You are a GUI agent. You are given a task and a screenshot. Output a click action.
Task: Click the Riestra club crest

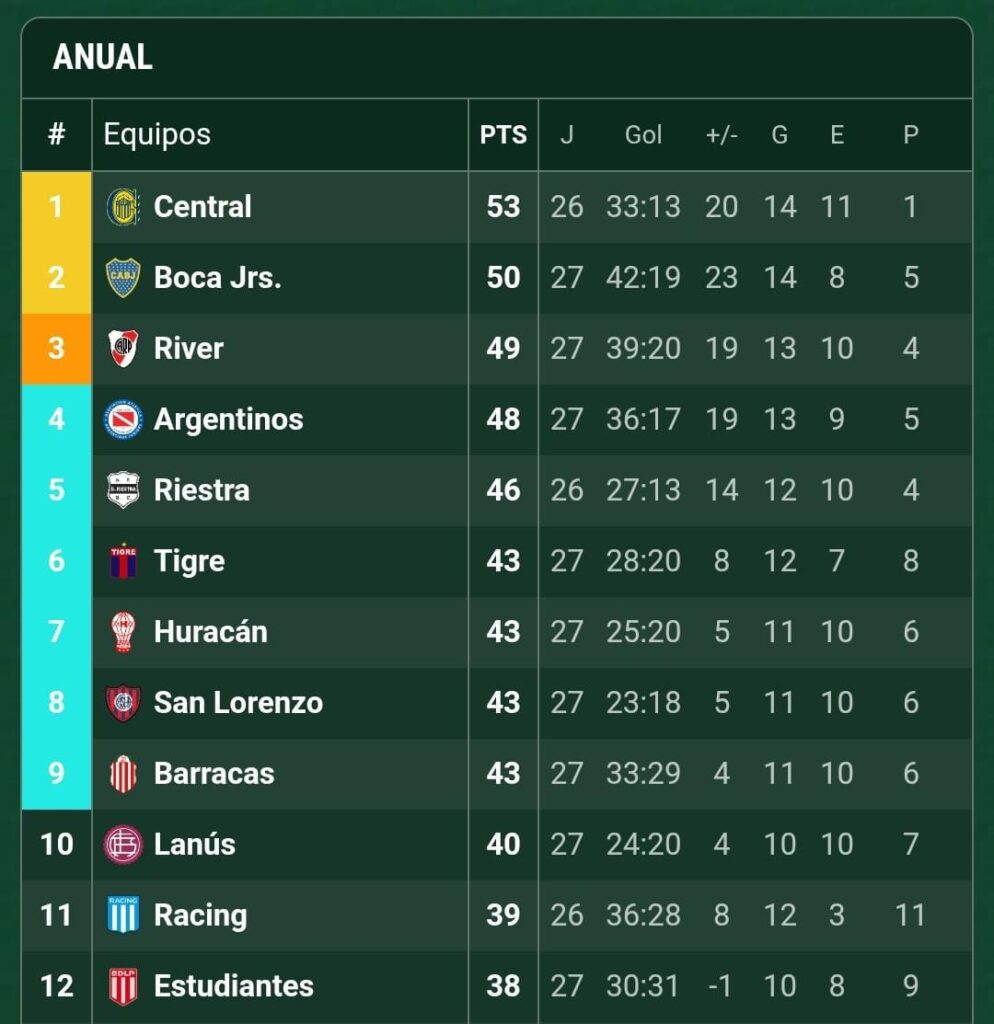123,490
